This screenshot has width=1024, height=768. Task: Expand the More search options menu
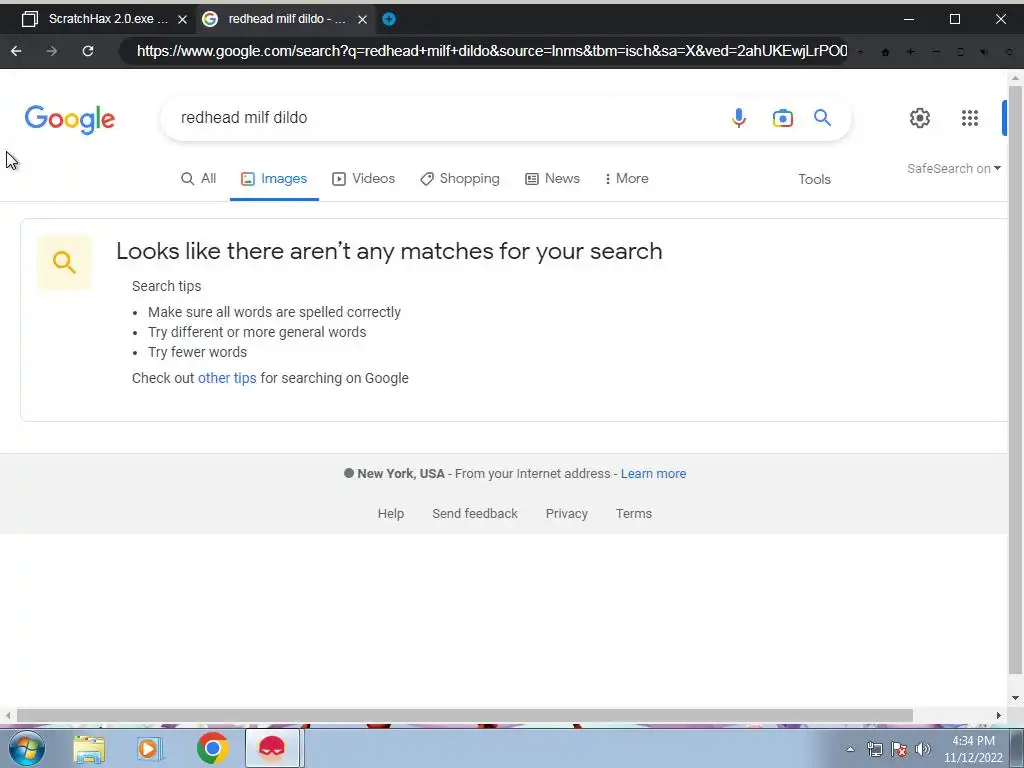(626, 178)
